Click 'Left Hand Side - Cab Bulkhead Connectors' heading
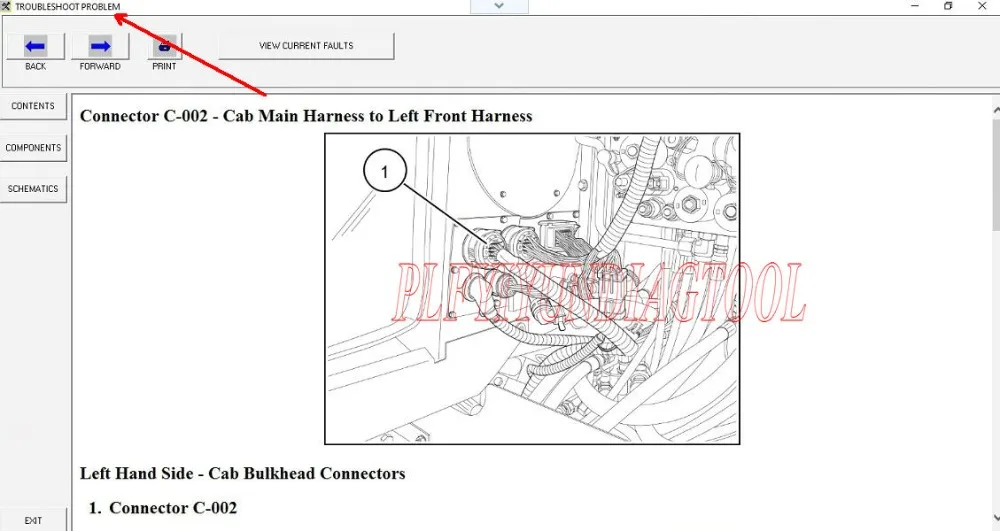Image resolution: width=1000 pixels, height=531 pixels. pos(242,474)
